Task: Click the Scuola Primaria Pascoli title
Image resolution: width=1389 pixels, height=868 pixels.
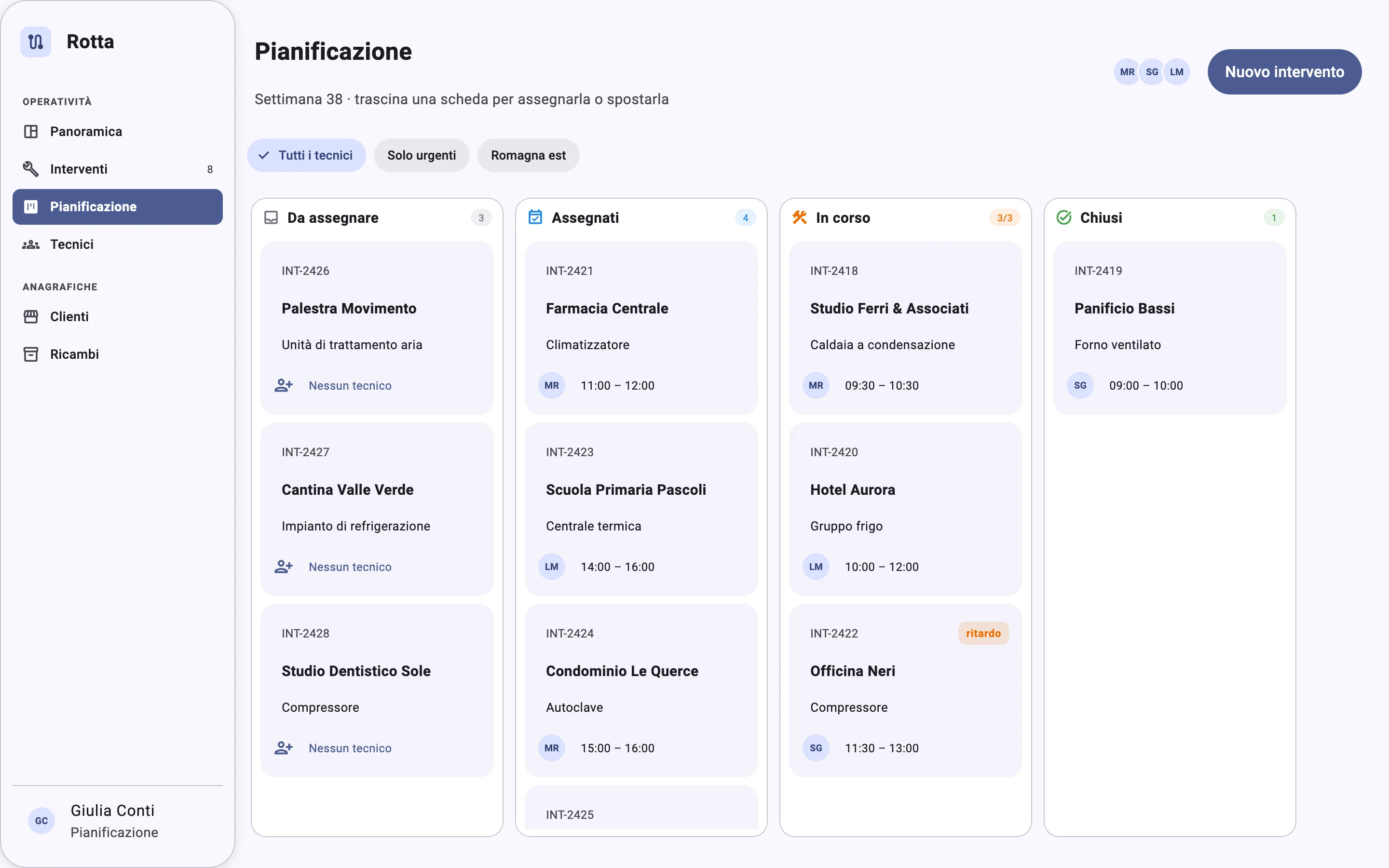Action: tap(626, 489)
